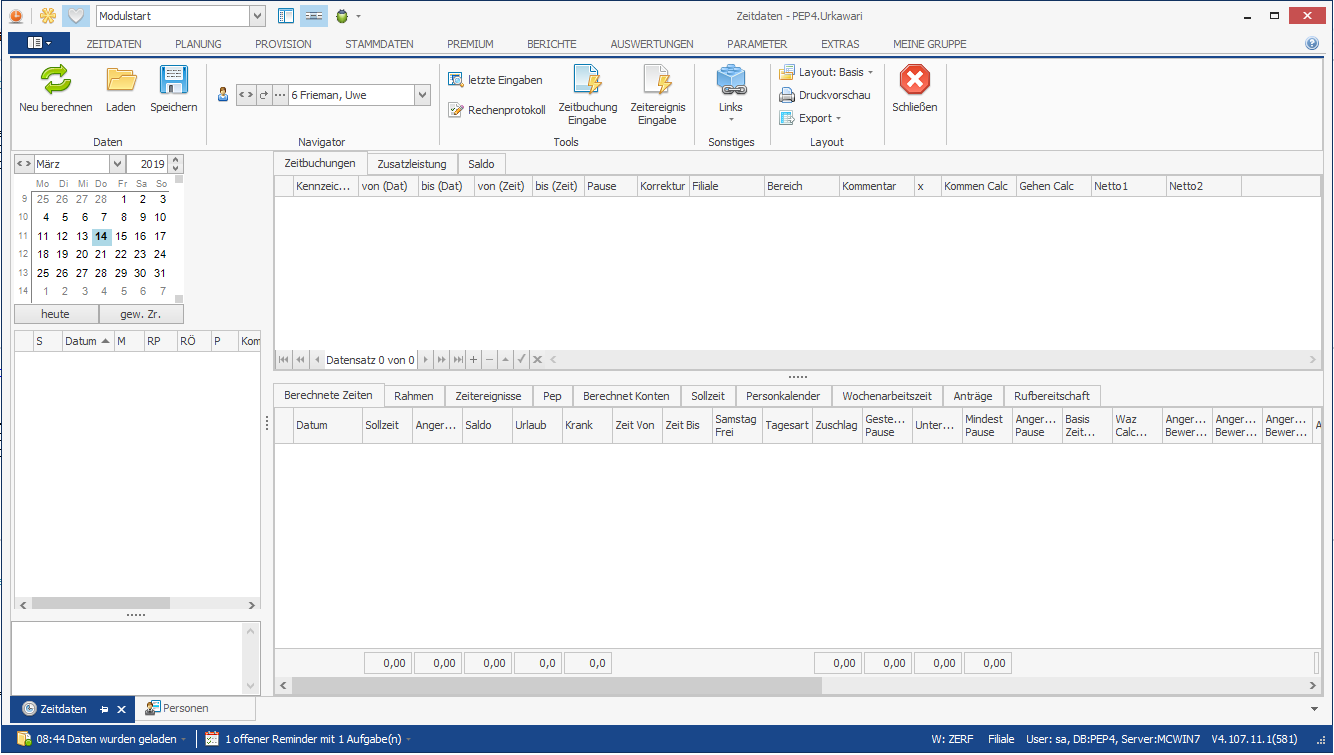Open Druckvorschau print preview

click(x=826, y=95)
